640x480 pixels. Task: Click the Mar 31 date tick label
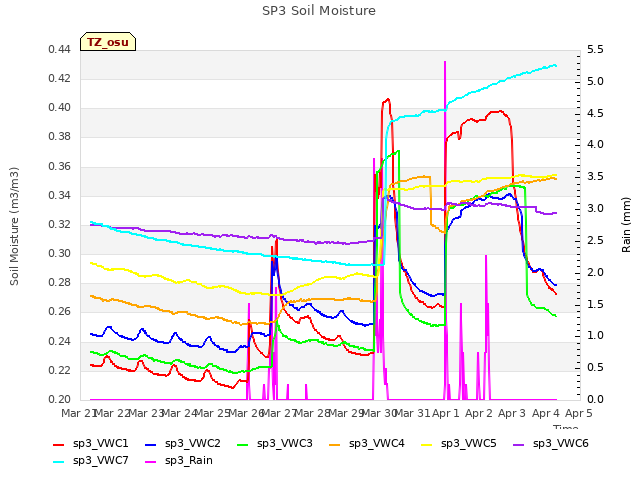[x=412, y=413]
